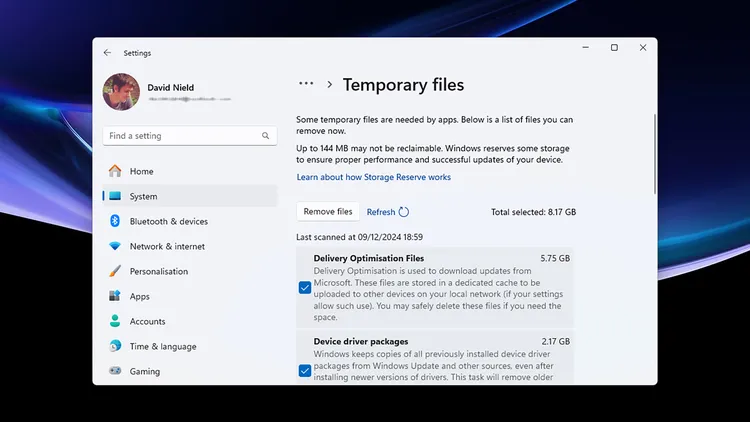Image resolution: width=750 pixels, height=422 pixels.
Task: Open Learn about how Storage Reserve works
Action: (x=373, y=177)
